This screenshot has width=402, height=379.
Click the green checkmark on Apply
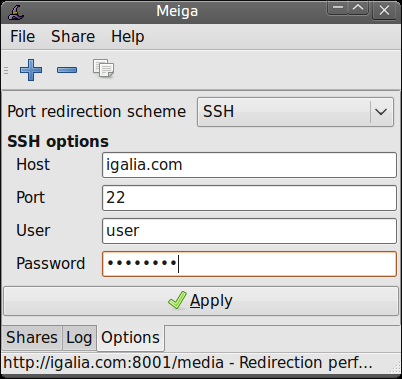(177, 300)
